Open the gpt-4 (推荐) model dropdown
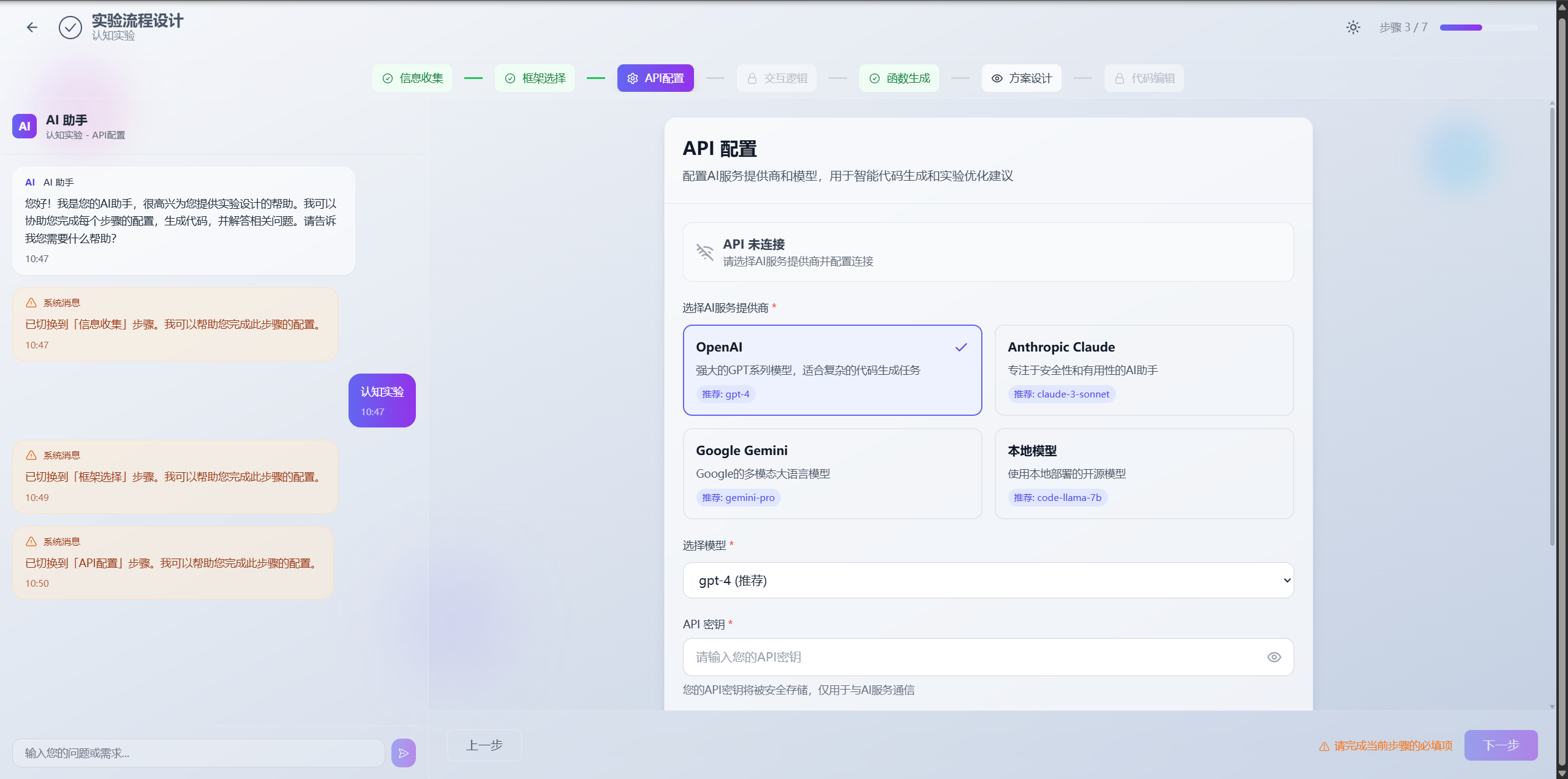 (988, 580)
